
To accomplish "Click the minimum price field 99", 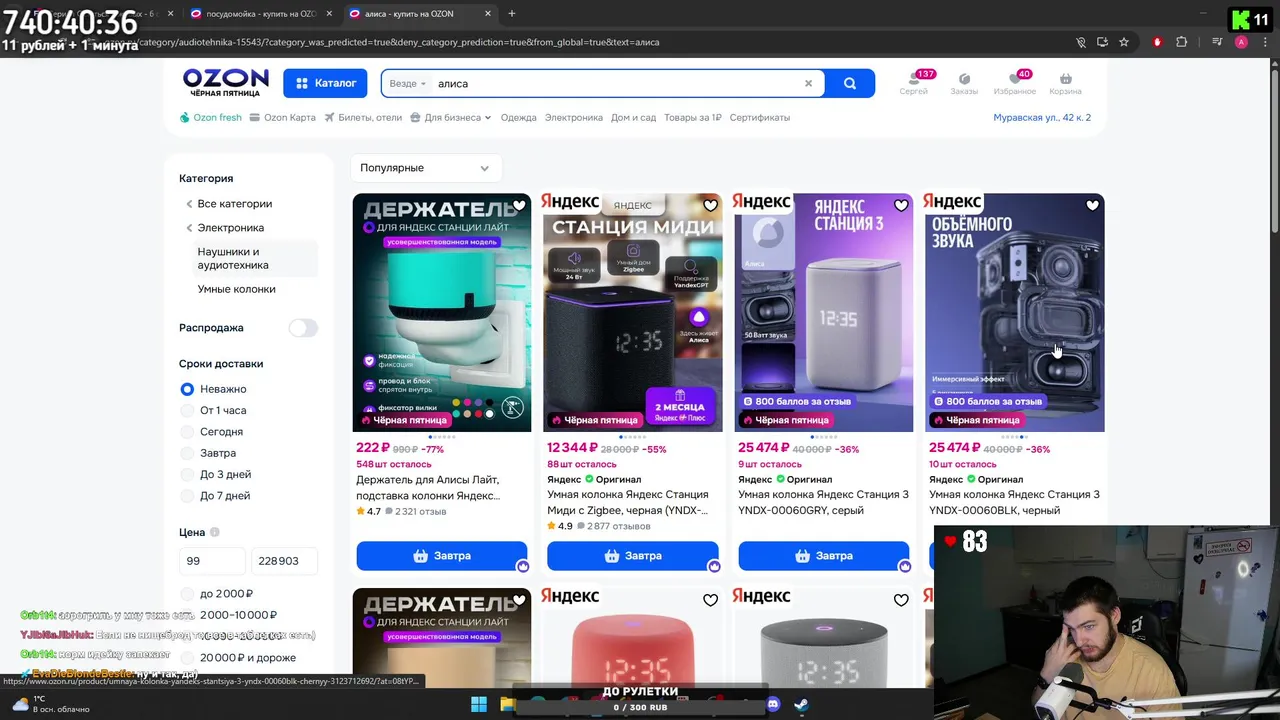I will pos(211,561).
